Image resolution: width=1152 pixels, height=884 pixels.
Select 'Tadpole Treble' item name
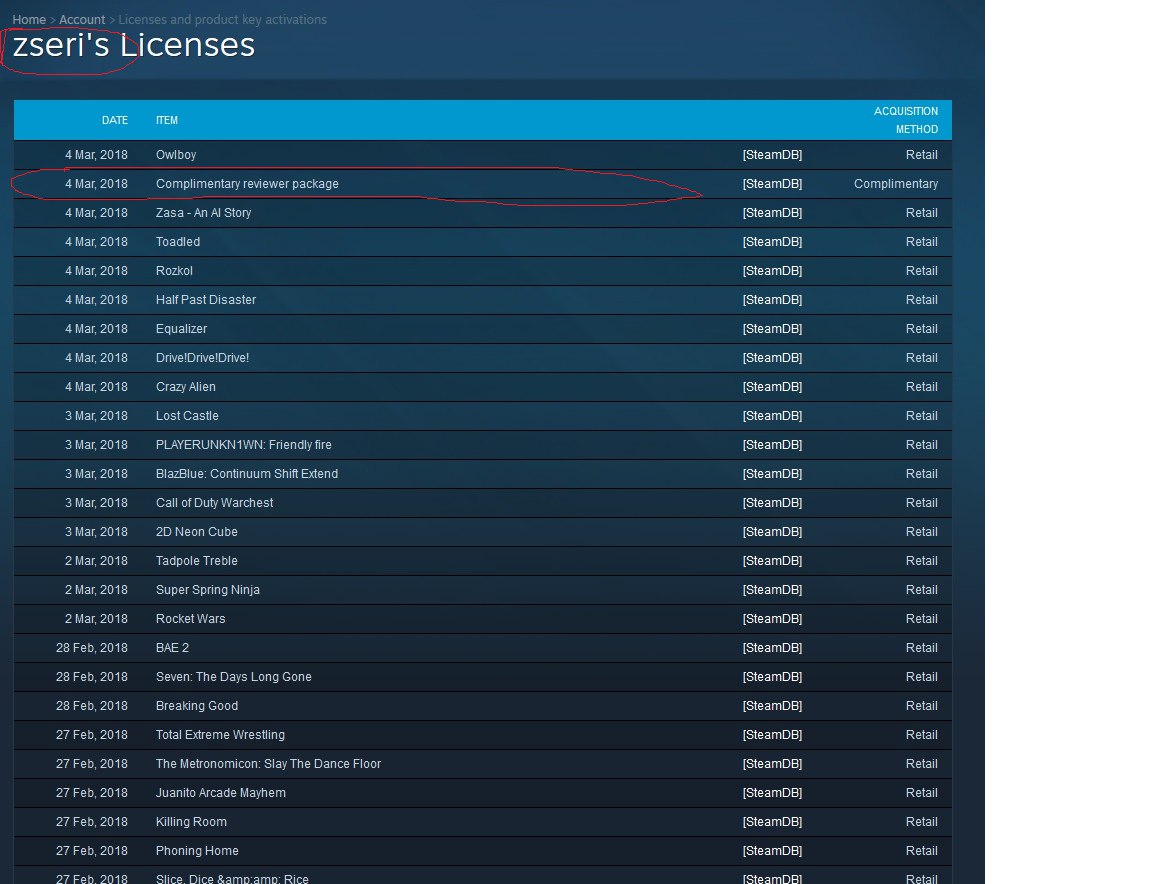196,561
